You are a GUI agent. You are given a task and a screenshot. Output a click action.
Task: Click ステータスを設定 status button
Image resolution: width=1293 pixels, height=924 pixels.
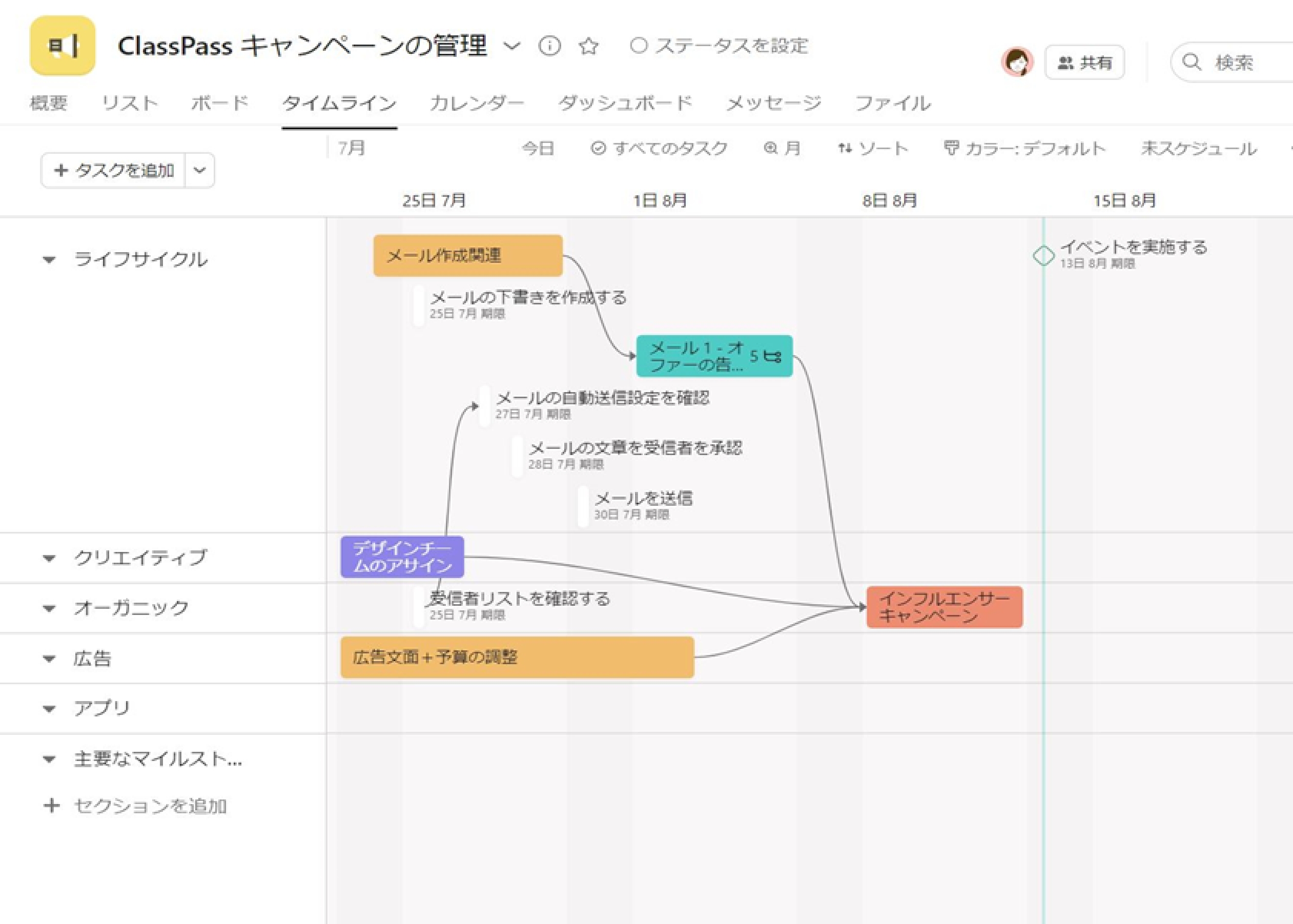(x=719, y=46)
